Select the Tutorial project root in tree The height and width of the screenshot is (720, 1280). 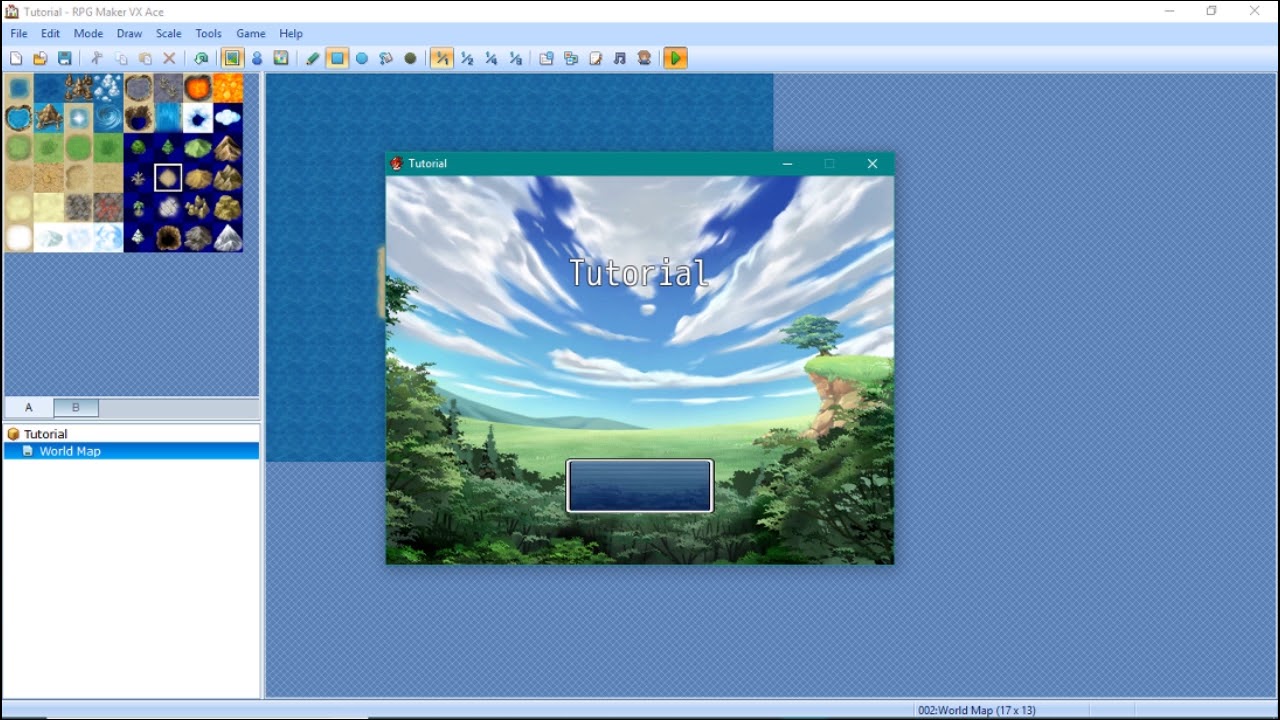[45, 434]
